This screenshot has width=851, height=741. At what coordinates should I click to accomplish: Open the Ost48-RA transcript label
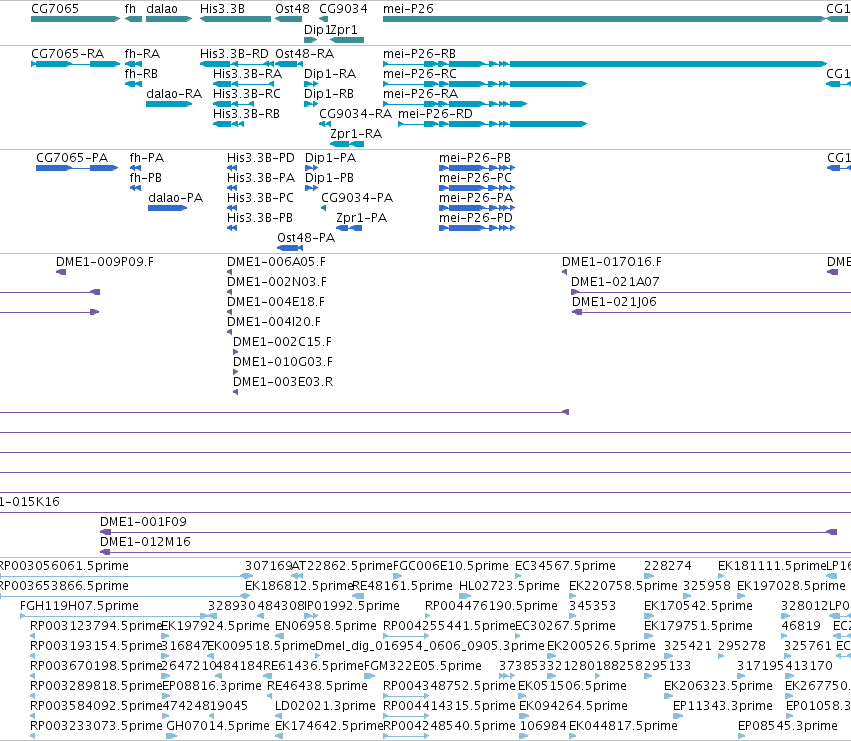coord(304,54)
